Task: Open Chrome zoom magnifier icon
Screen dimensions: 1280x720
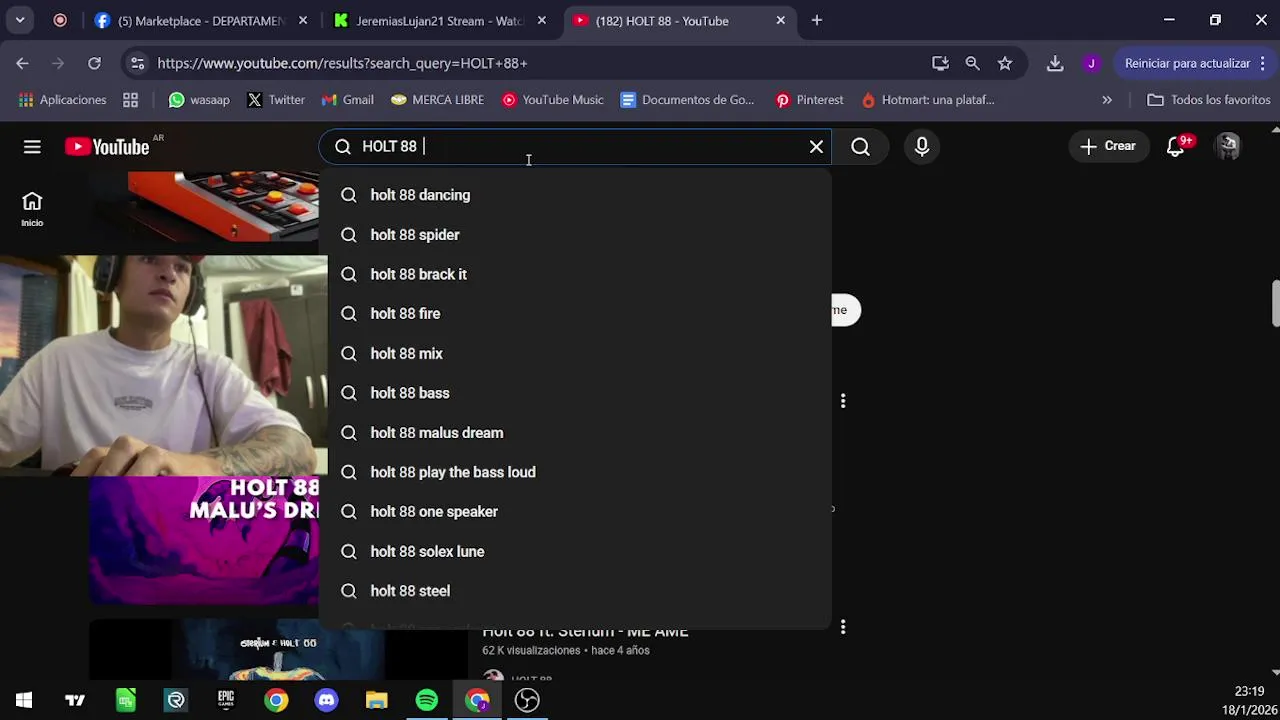Action: (972, 63)
